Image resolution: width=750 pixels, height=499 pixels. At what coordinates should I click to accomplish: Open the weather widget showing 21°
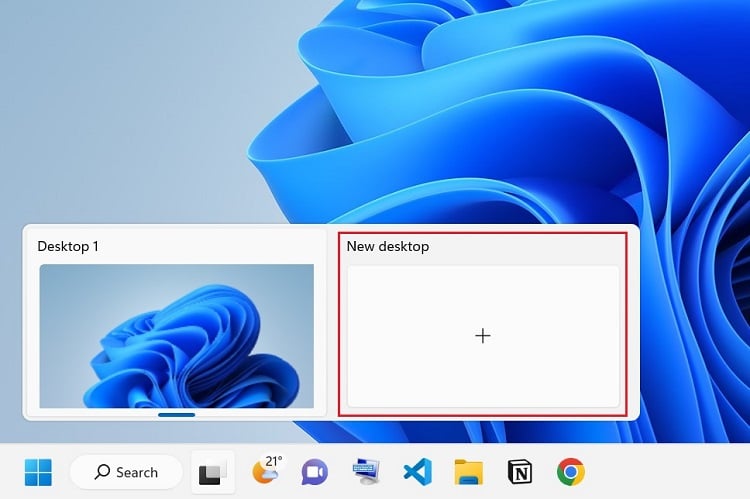coord(266,470)
